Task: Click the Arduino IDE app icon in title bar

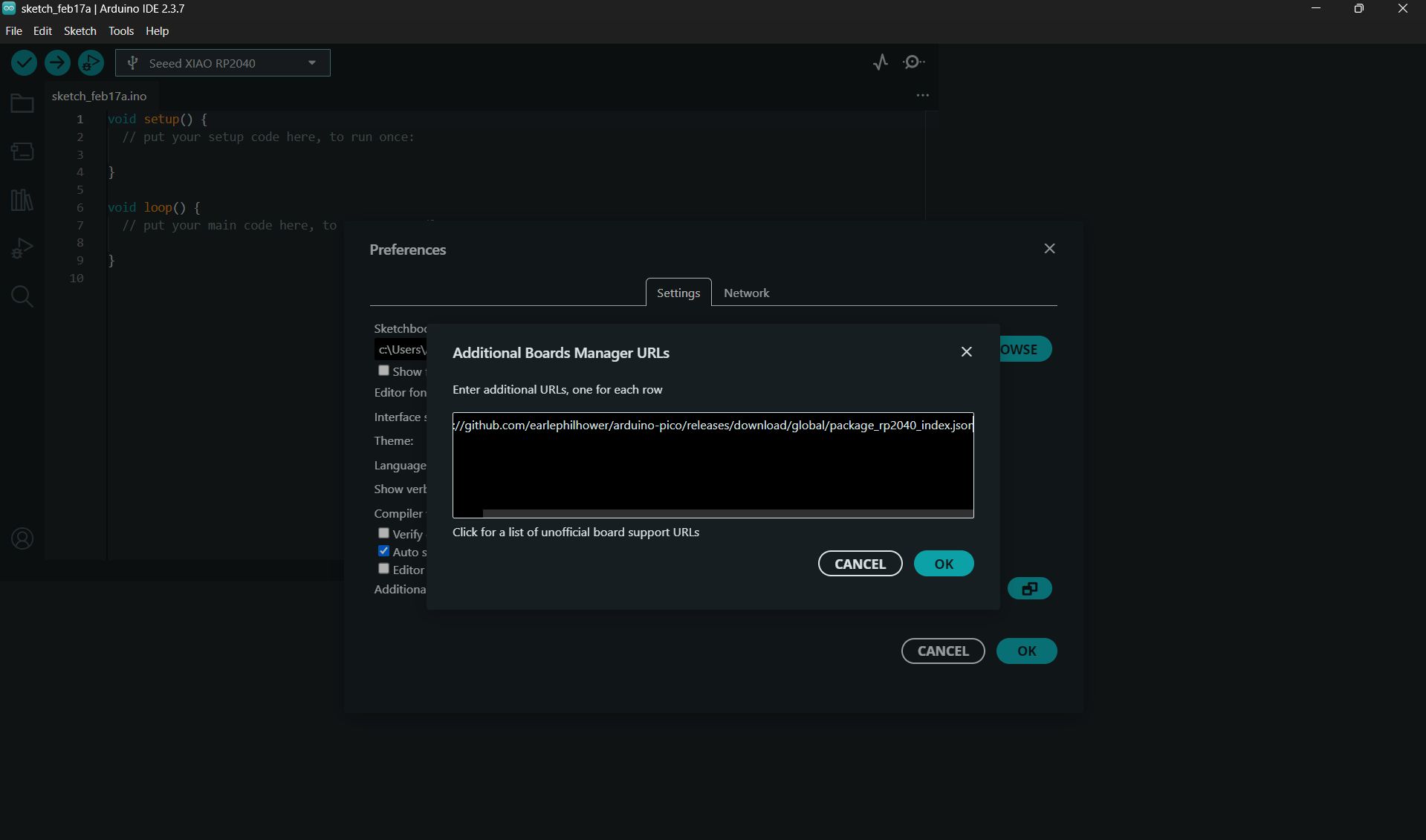Action: click(x=9, y=8)
